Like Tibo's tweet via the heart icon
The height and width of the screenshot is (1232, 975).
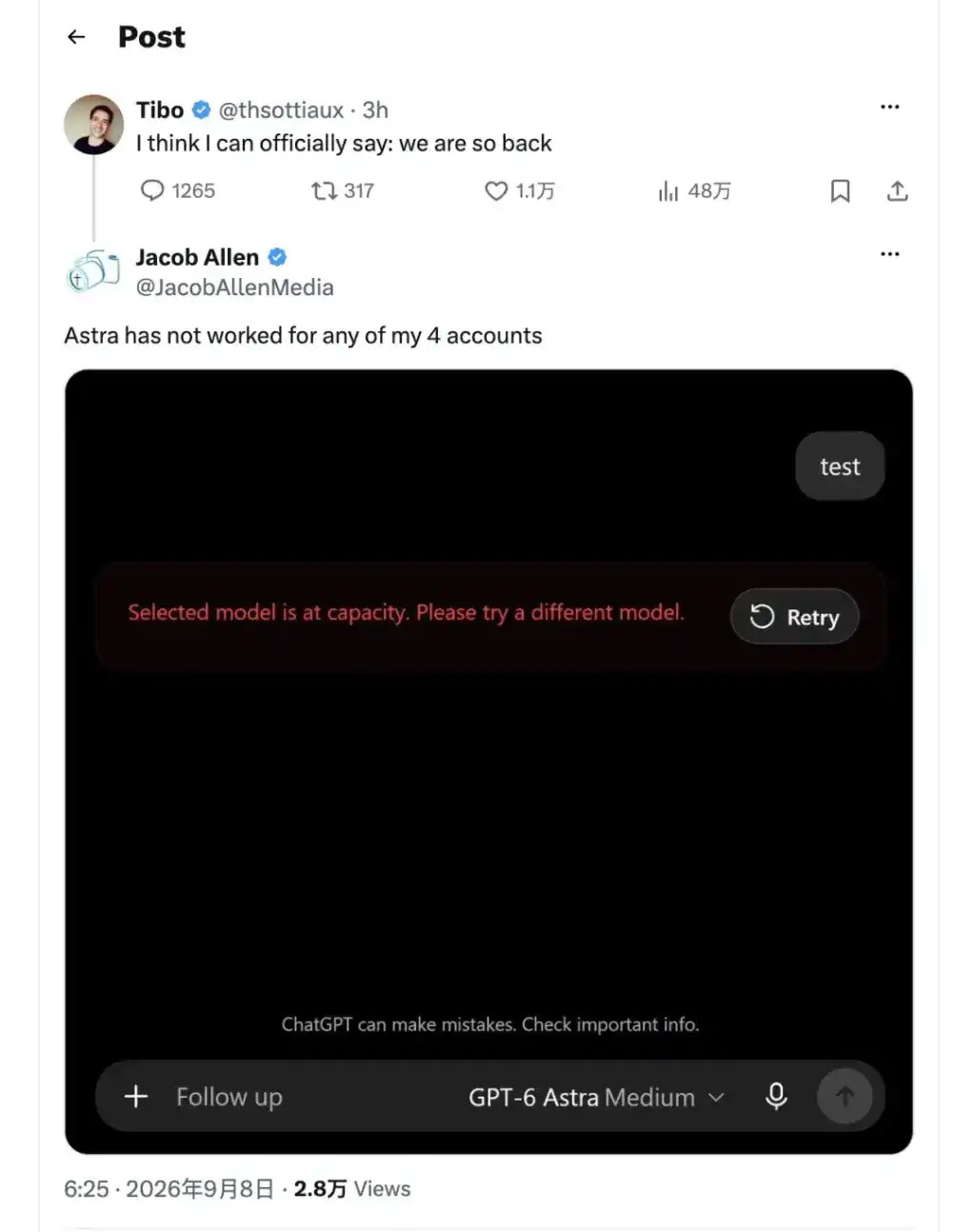pos(519,190)
